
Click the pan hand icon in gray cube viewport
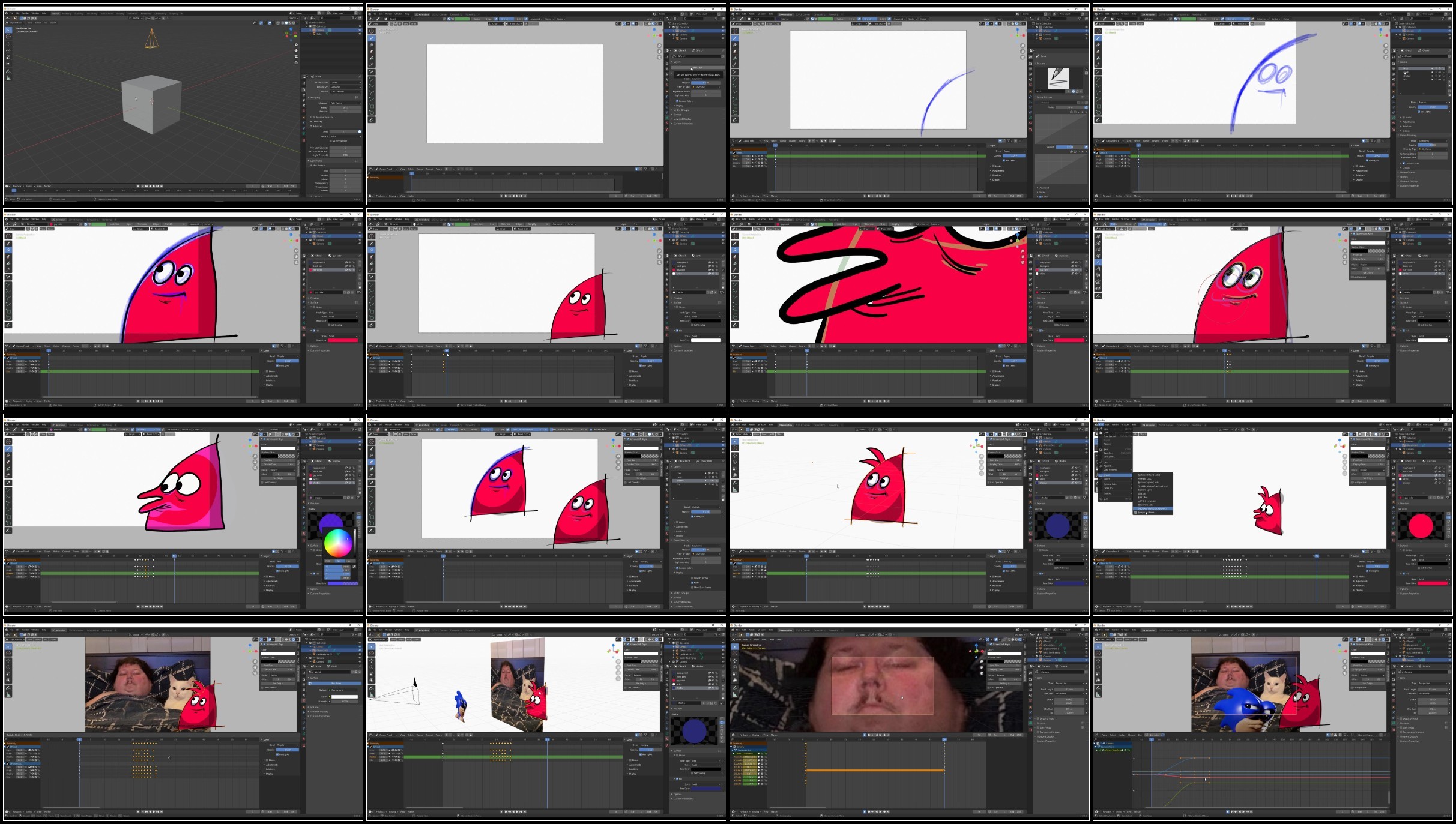(x=296, y=50)
